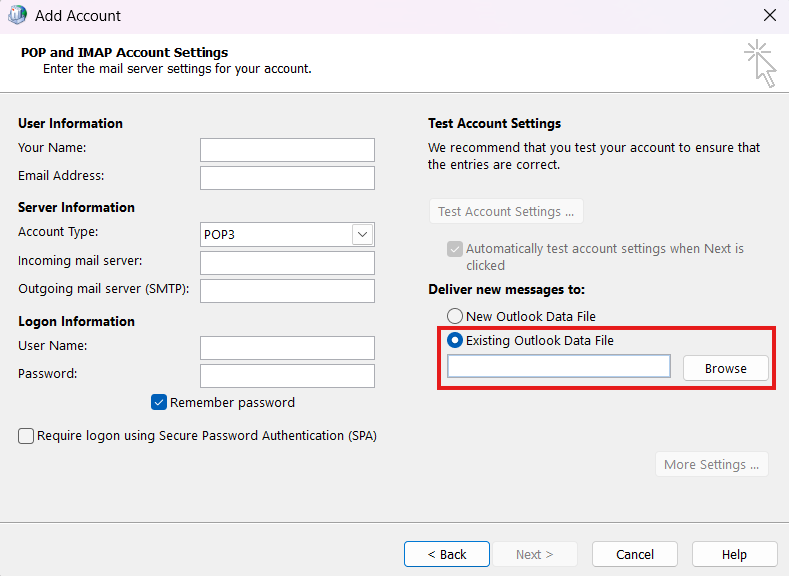
Task: Toggle Automatically test account settings checkbox
Action: (x=455, y=249)
